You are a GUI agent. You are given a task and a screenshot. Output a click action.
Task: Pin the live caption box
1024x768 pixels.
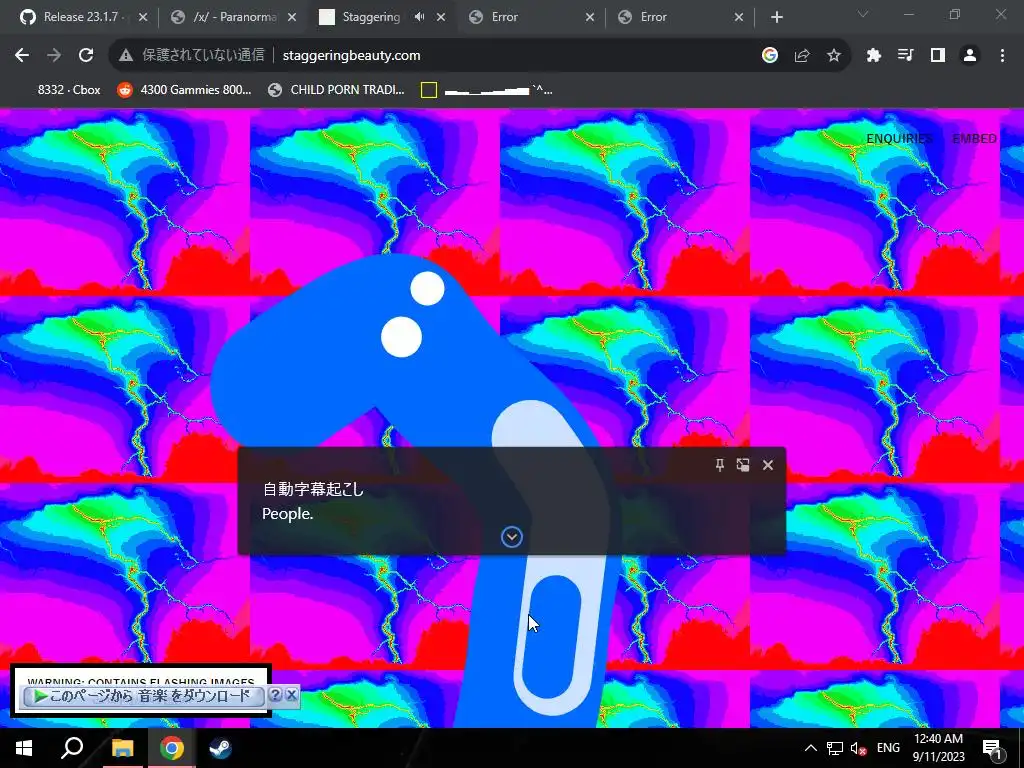click(720, 465)
